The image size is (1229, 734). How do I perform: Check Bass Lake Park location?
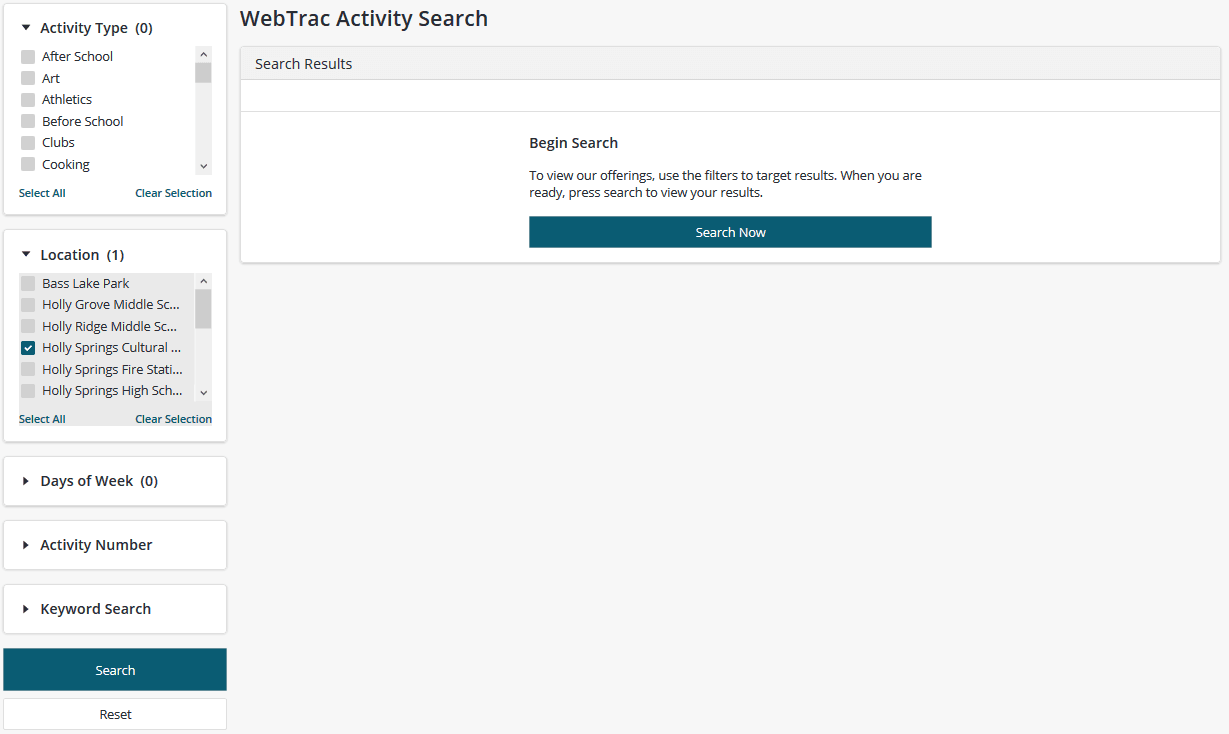point(27,283)
